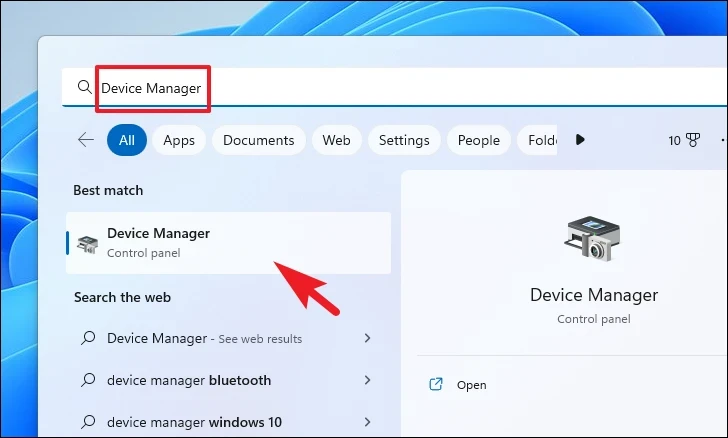Switch to the People filter tab

479,140
